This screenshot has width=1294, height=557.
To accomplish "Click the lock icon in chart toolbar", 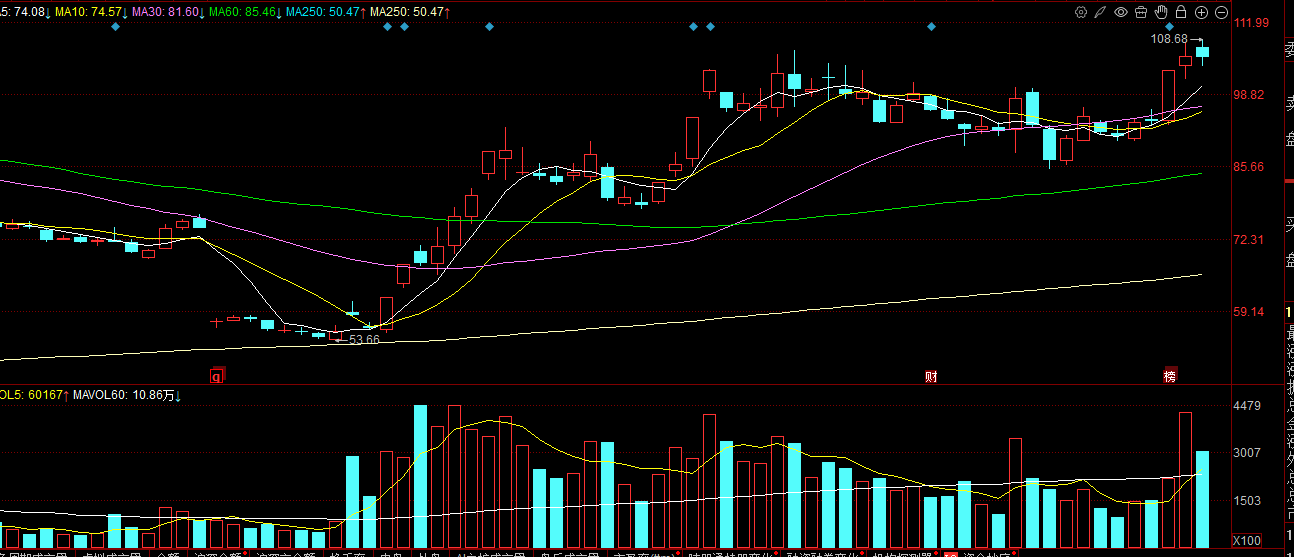I will (1181, 12).
